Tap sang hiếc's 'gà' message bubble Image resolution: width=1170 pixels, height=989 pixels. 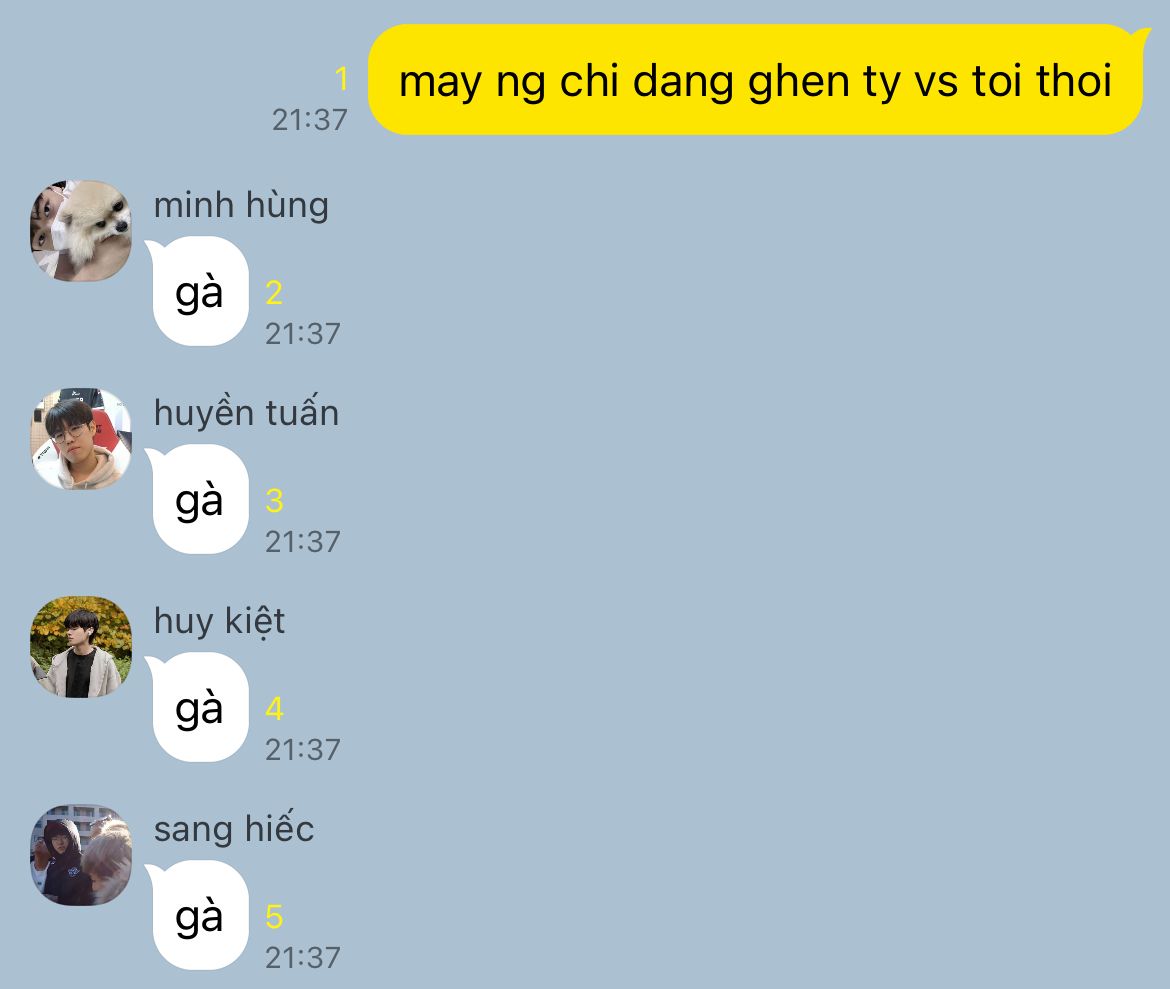pos(198,916)
